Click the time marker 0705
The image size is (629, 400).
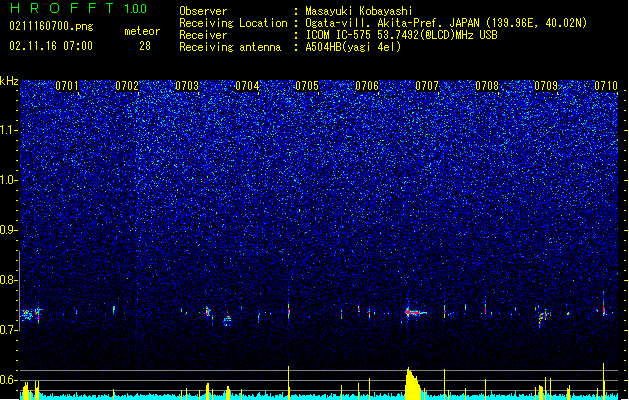point(307,86)
